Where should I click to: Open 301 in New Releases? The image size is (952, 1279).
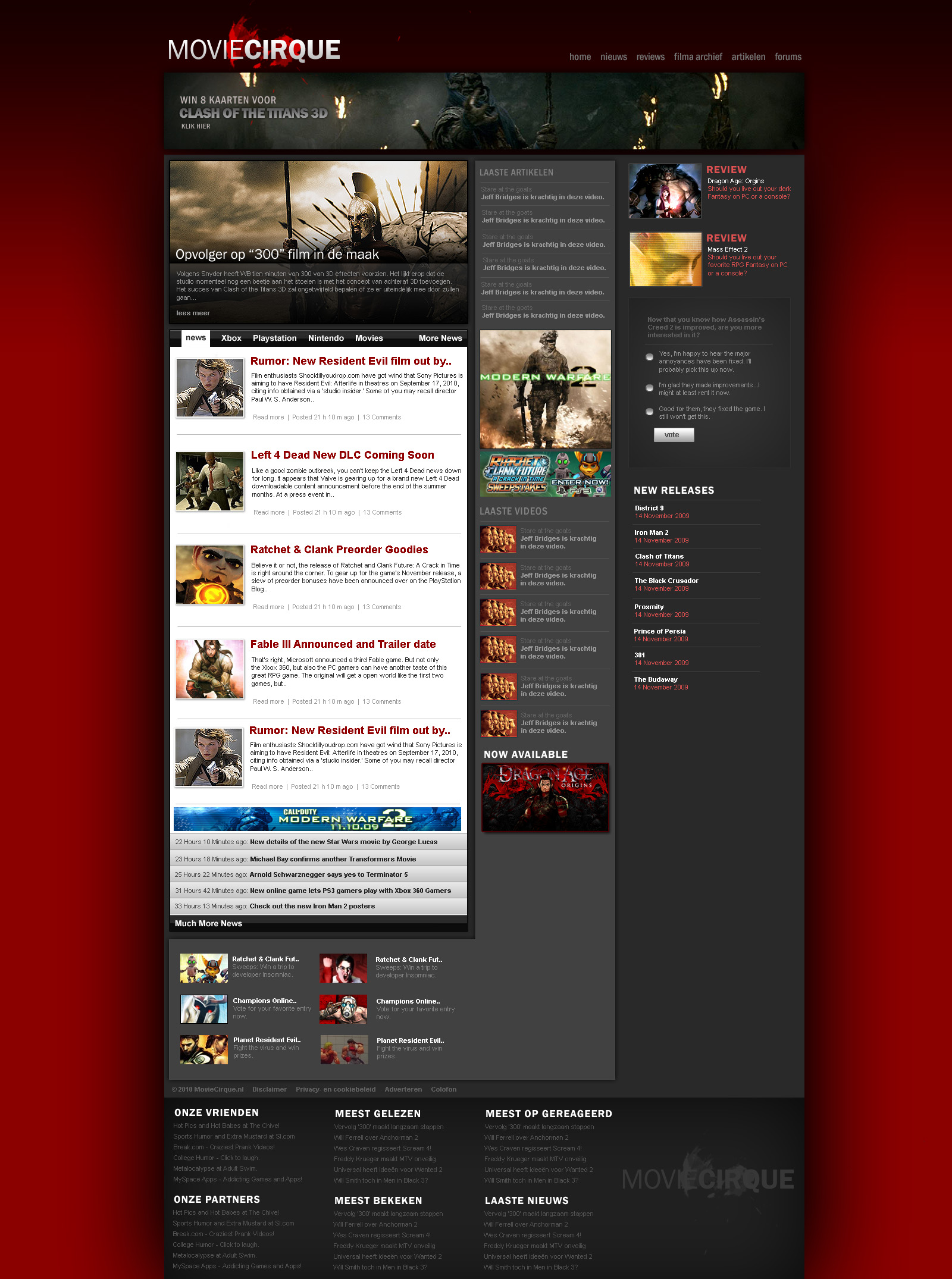[640, 655]
